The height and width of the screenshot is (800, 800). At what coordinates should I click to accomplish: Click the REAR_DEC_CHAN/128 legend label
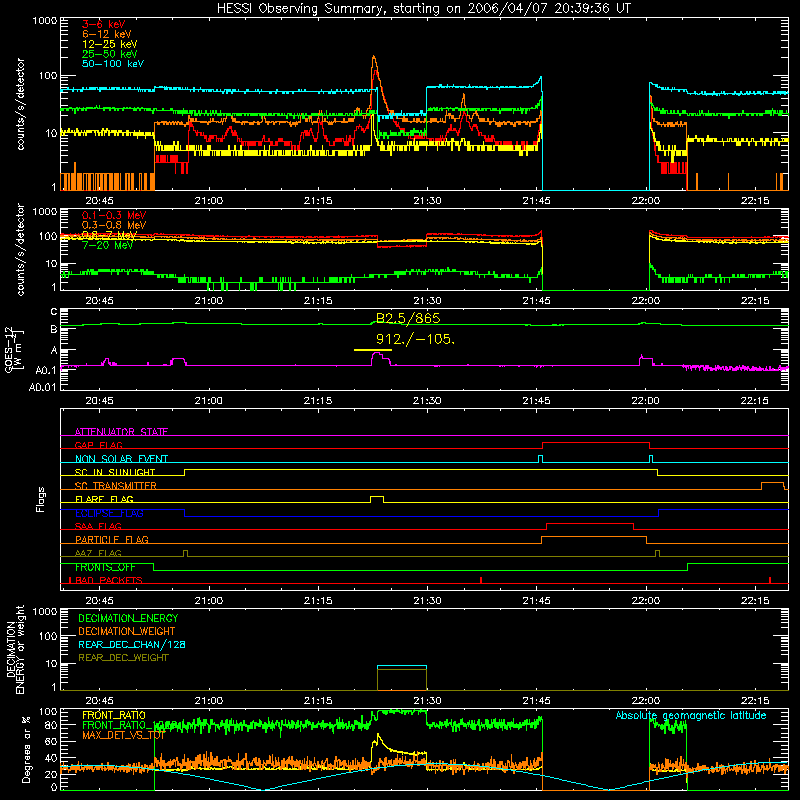pyautogui.click(x=132, y=645)
